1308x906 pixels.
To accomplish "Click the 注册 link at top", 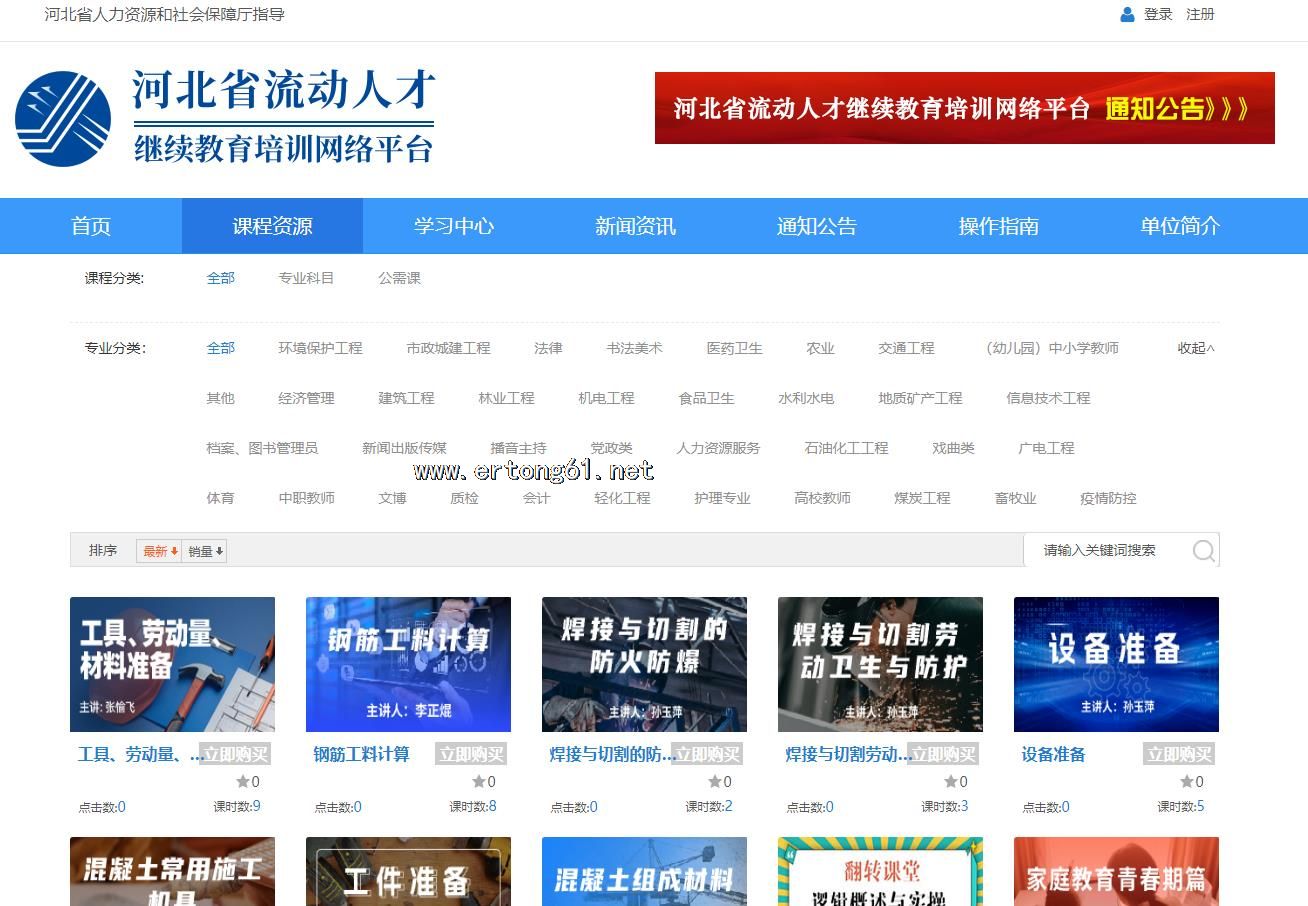I will coord(1200,15).
